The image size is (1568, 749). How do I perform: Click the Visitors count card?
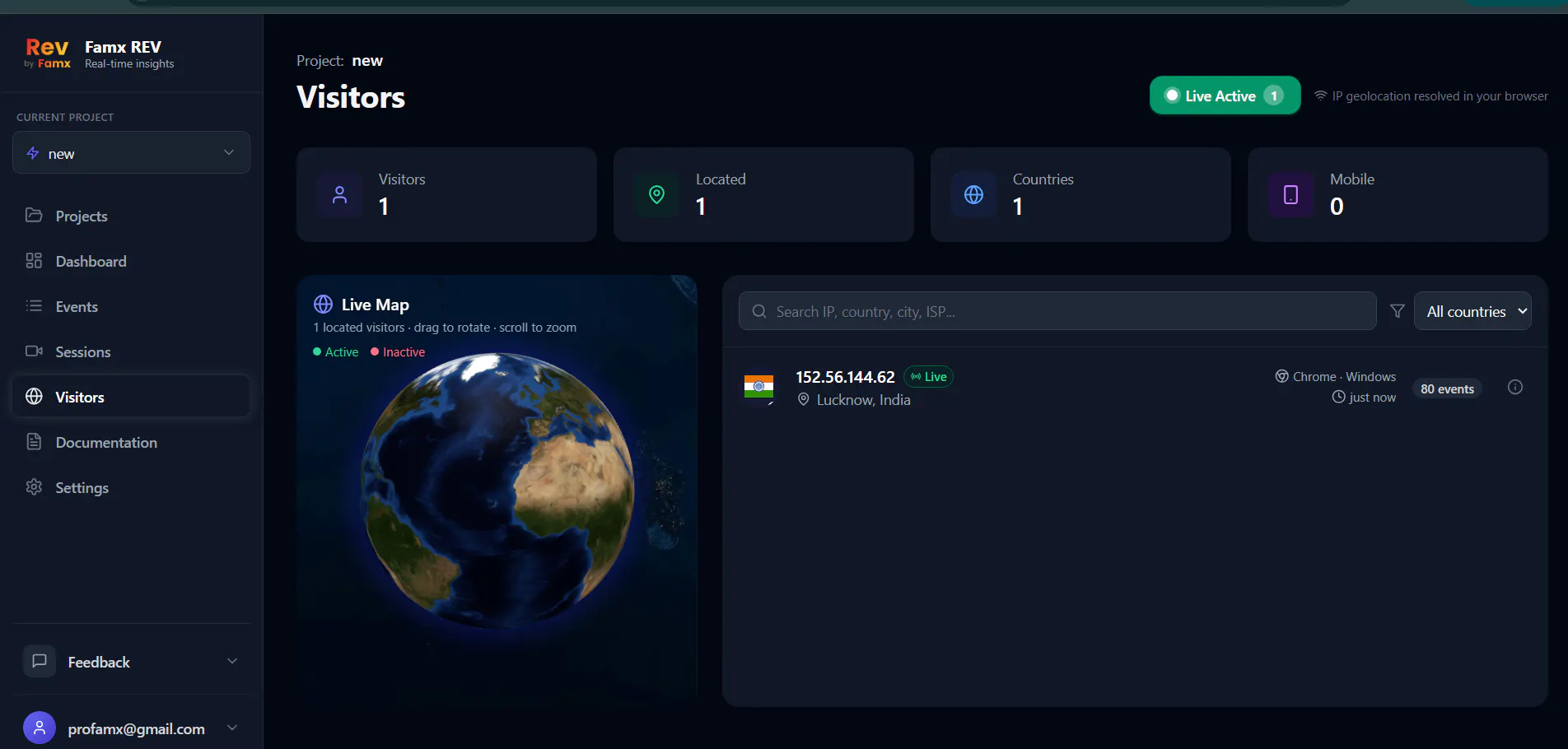[446, 194]
